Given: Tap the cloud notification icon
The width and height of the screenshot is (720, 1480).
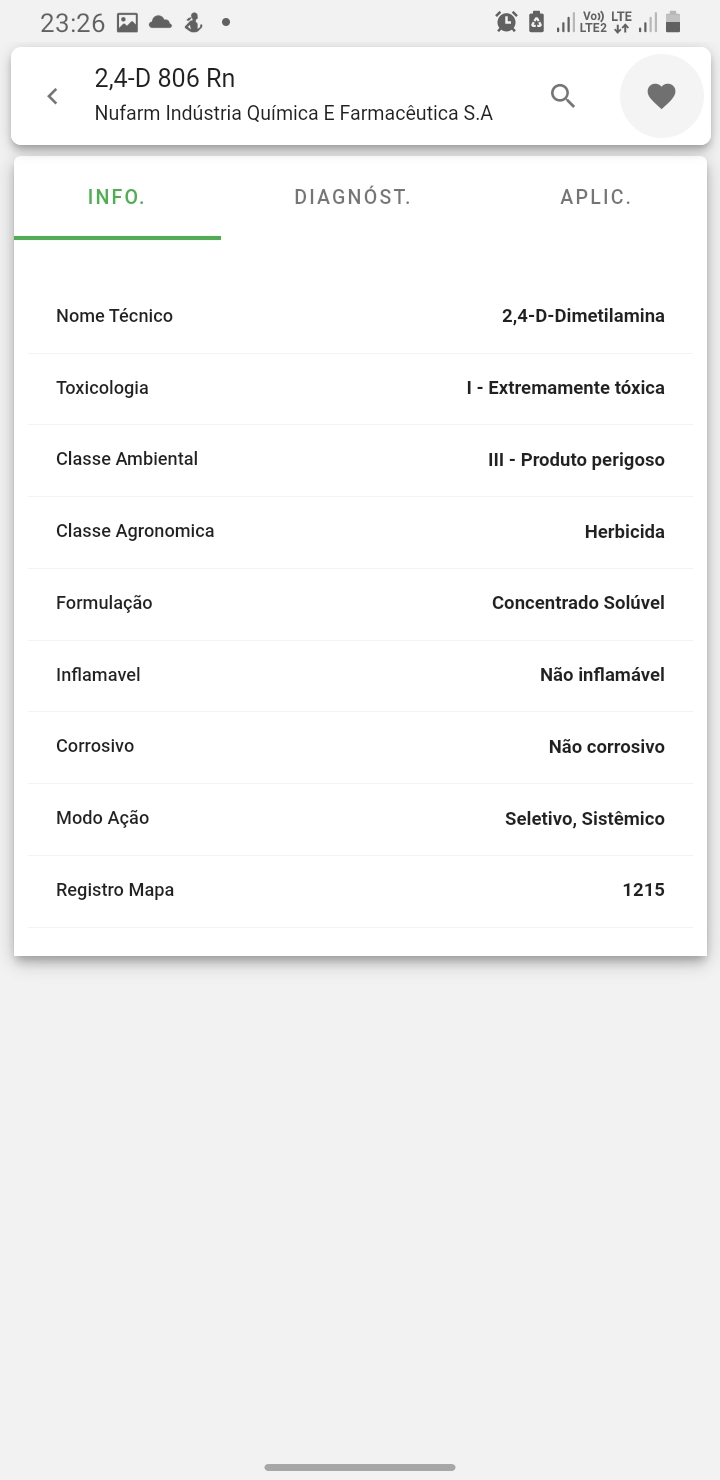Looking at the screenshot, I should pyautogui.click(x=159, y=22).
